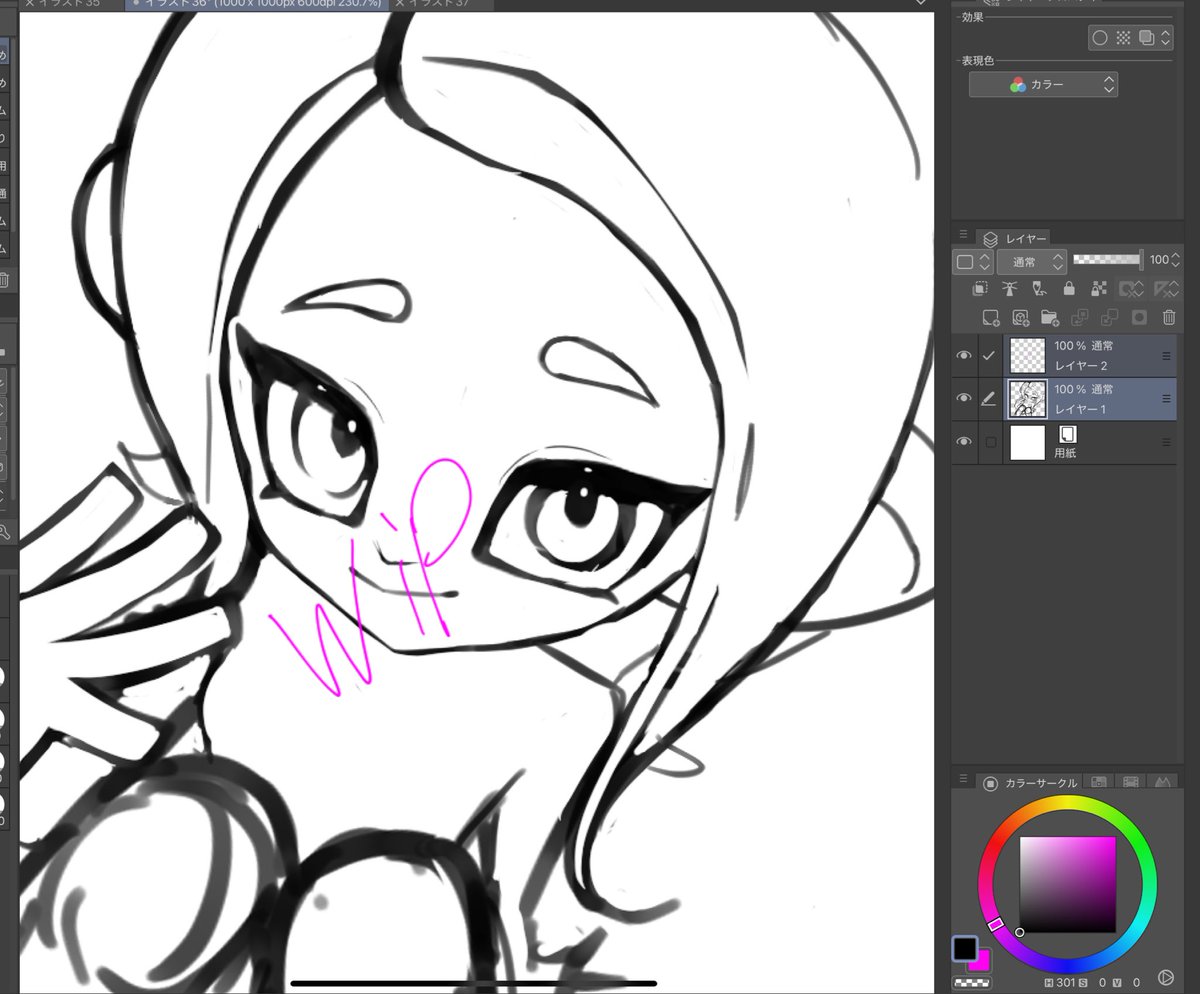Switch to the intermediate color palette tab

click(1162, 782)
